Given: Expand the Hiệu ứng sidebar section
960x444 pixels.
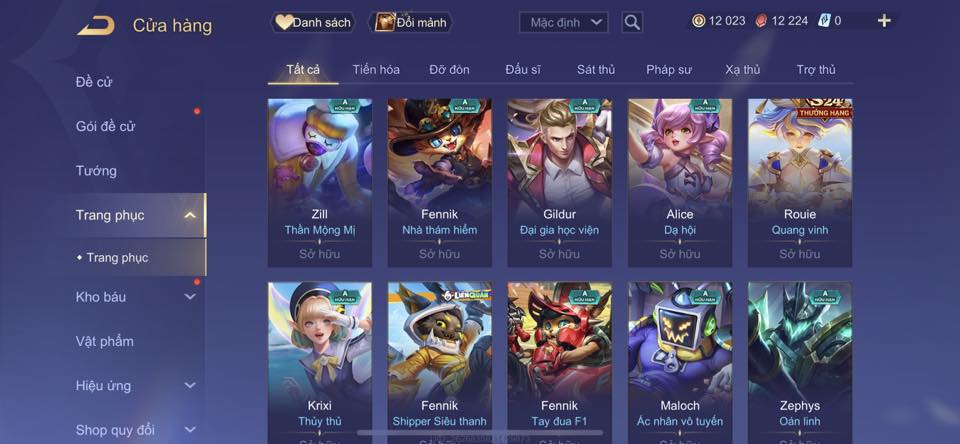Looking at the screenshot, I should pyautogui.click(x=190, y=386).
